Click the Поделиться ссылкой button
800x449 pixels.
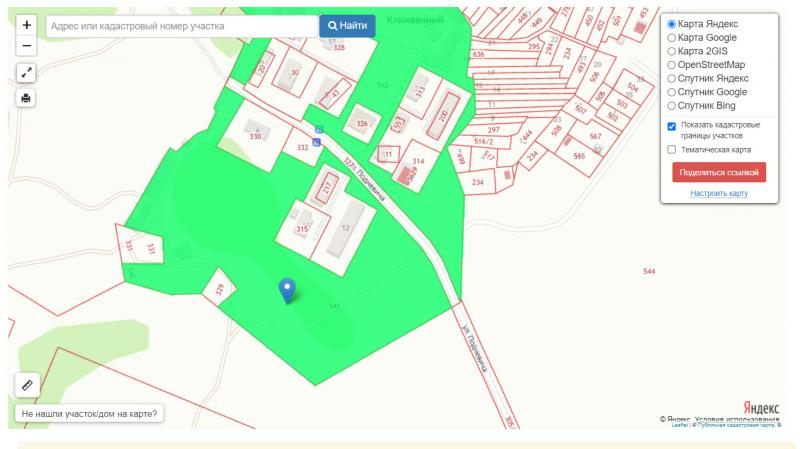tap(719, 172)
